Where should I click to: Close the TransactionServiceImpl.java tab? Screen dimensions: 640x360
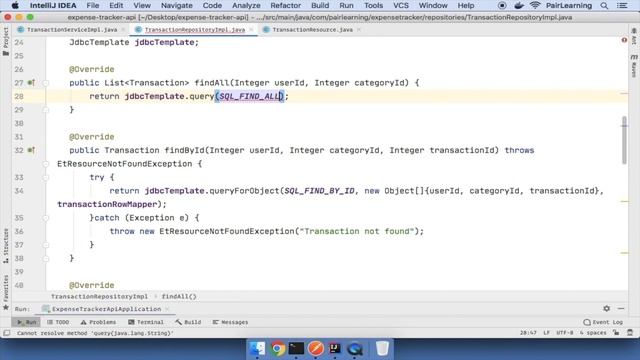click(x=123, y=30)
